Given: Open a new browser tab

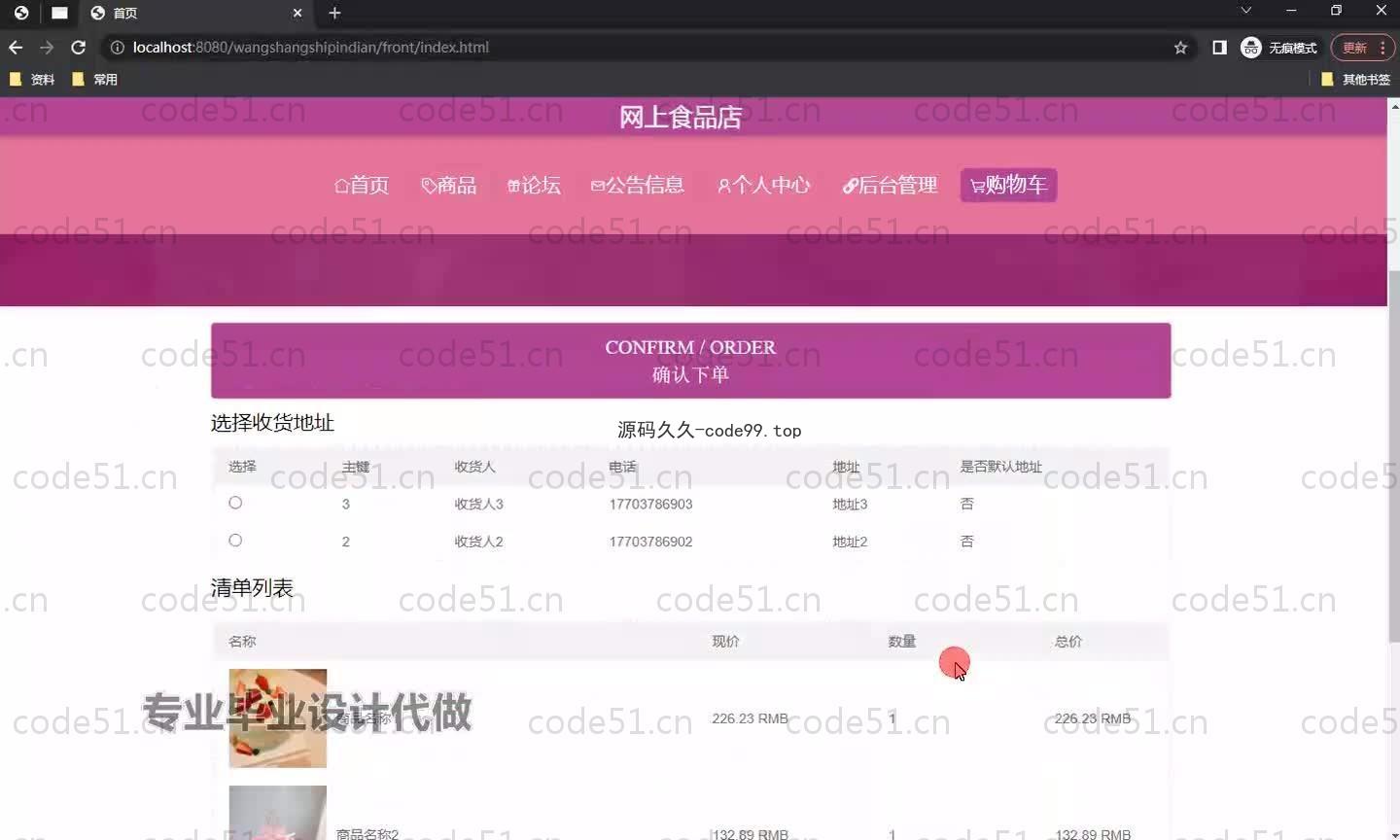Looking at the screenshot, I should [x=334, y=13].
